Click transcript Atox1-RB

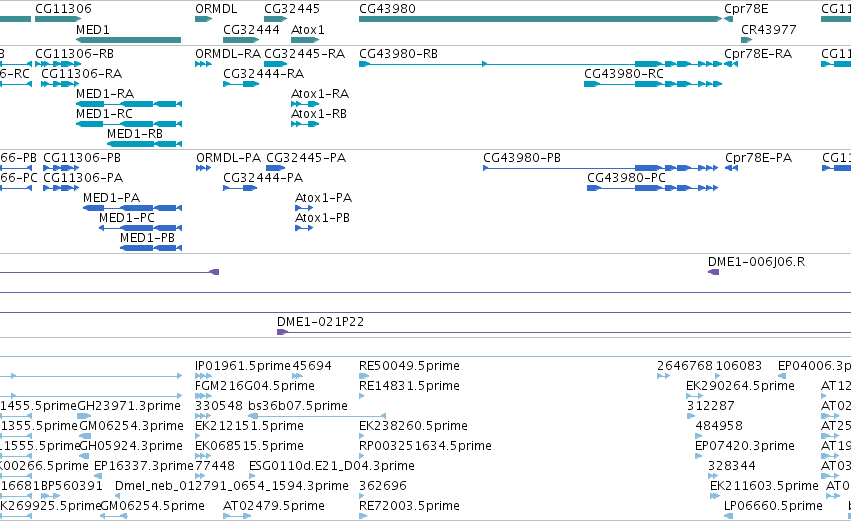click(x=305, y=124)
